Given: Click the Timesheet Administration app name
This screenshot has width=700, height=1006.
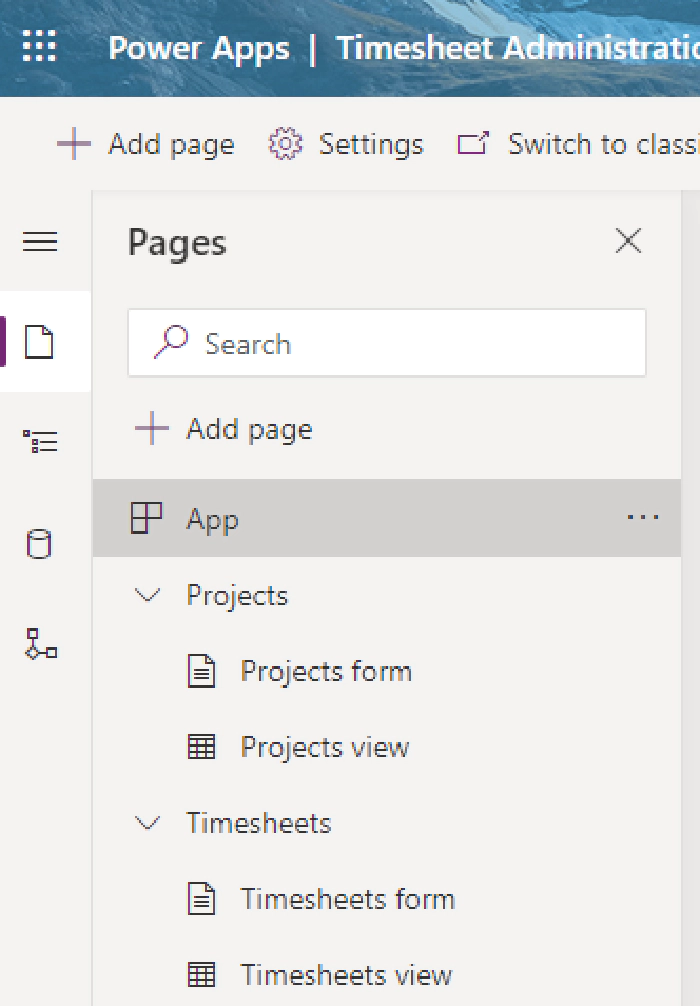Looking at the screenshot, I should click(517, 48).
